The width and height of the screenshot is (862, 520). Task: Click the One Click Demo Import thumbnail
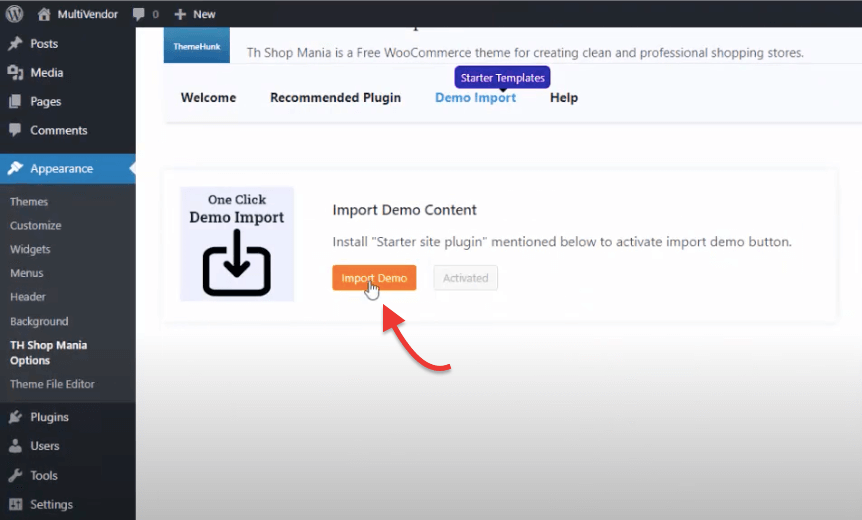(237, 244)
